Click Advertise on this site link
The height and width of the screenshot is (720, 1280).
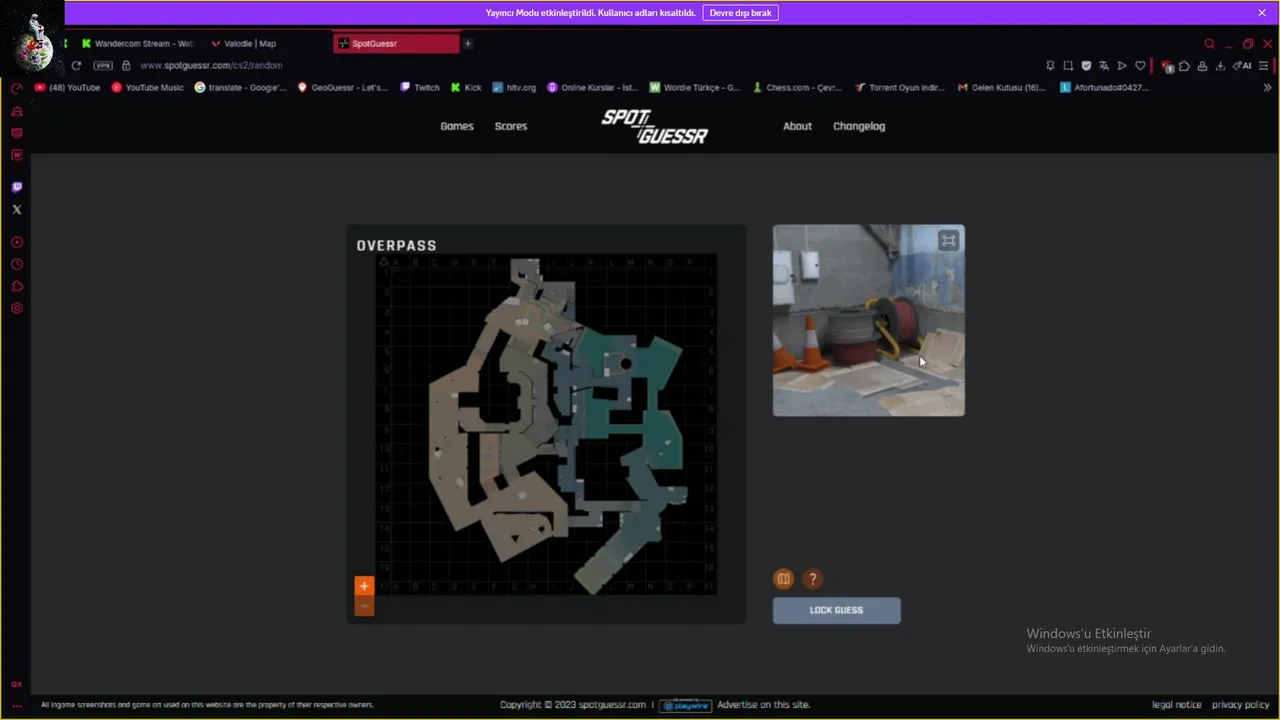coord(764,705)
